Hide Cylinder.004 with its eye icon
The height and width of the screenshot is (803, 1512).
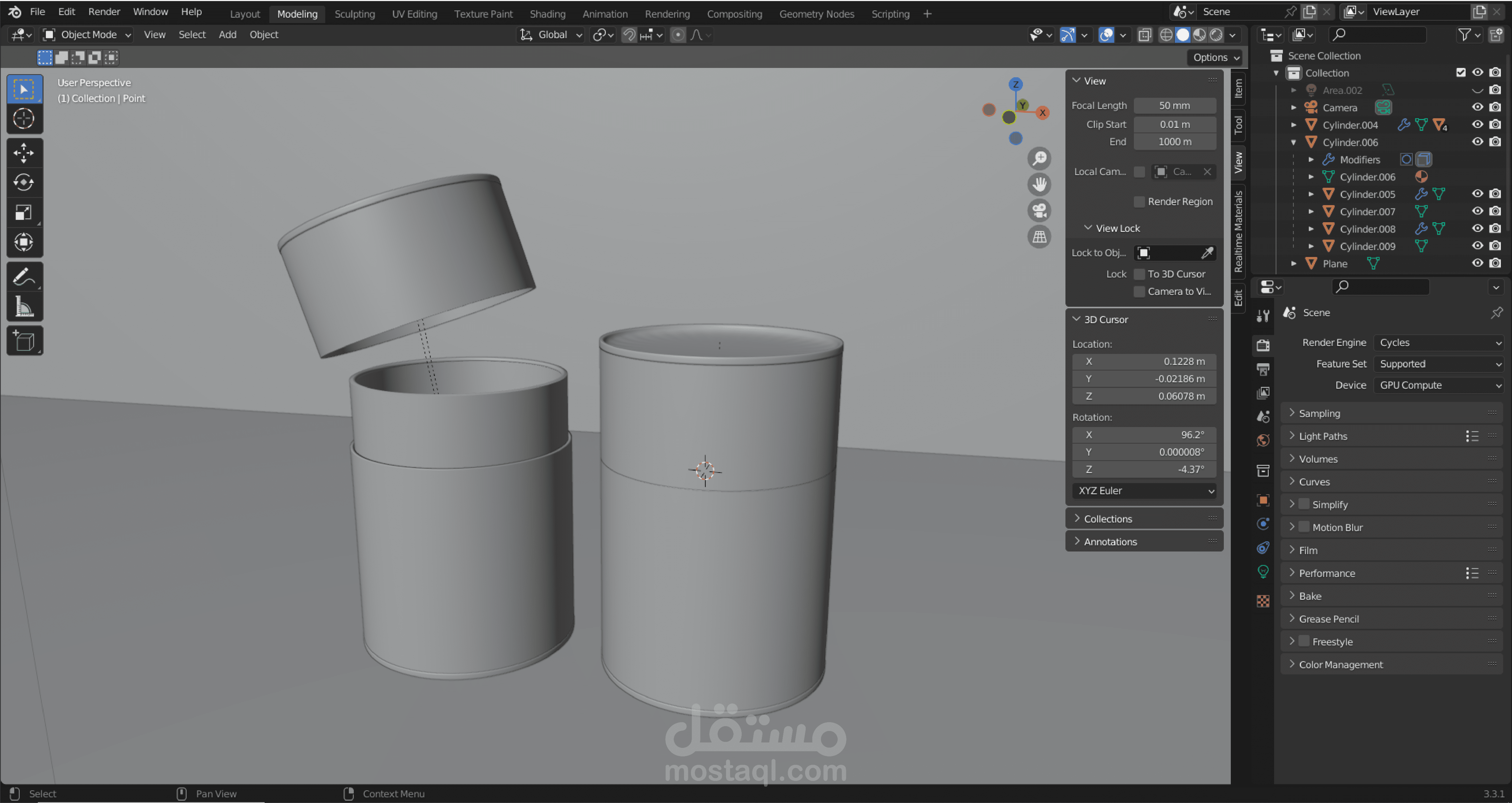click(1477, 124)
